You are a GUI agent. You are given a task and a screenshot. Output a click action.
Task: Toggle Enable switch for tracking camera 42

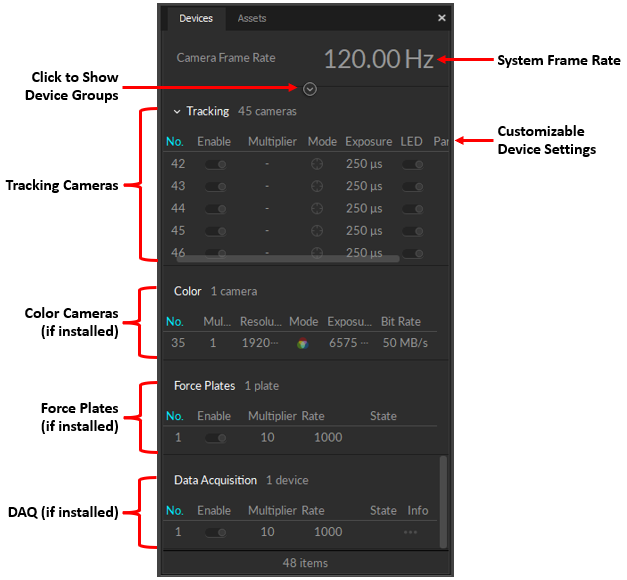[x=215, y=164]
